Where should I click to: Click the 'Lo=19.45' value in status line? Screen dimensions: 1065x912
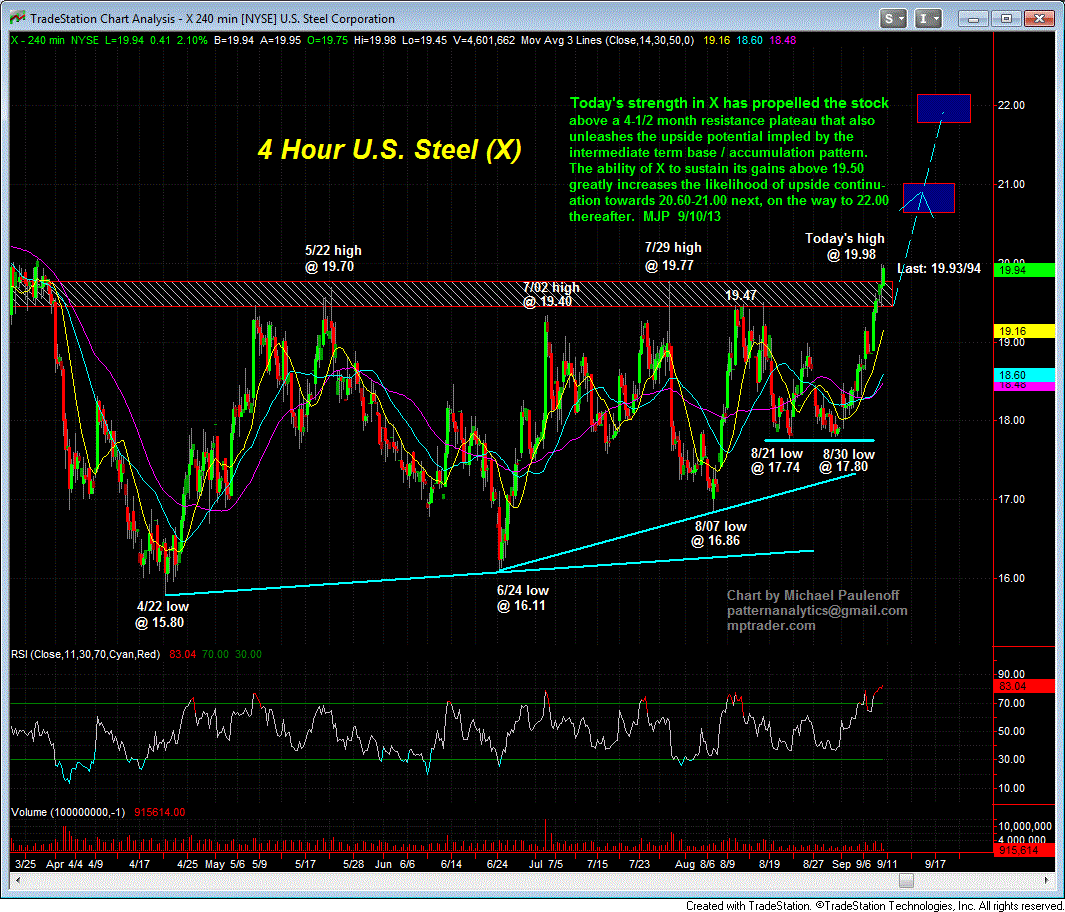point(425,41)
